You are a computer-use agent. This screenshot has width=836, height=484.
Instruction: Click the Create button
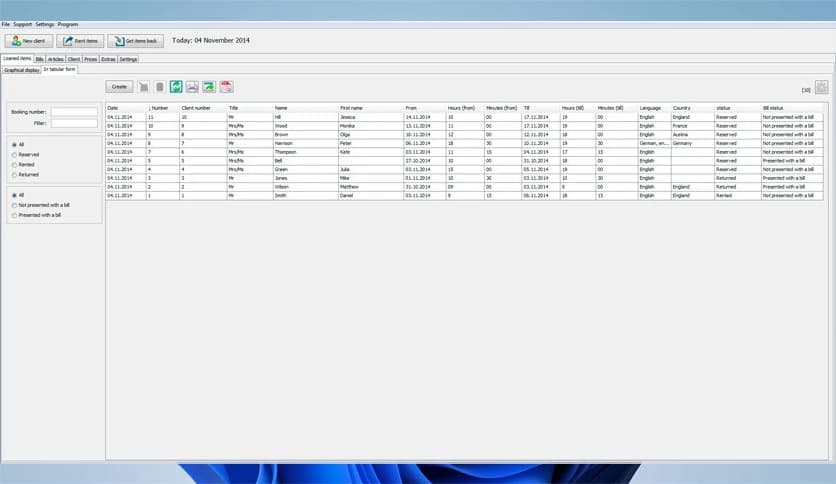[x=119, y=86]
